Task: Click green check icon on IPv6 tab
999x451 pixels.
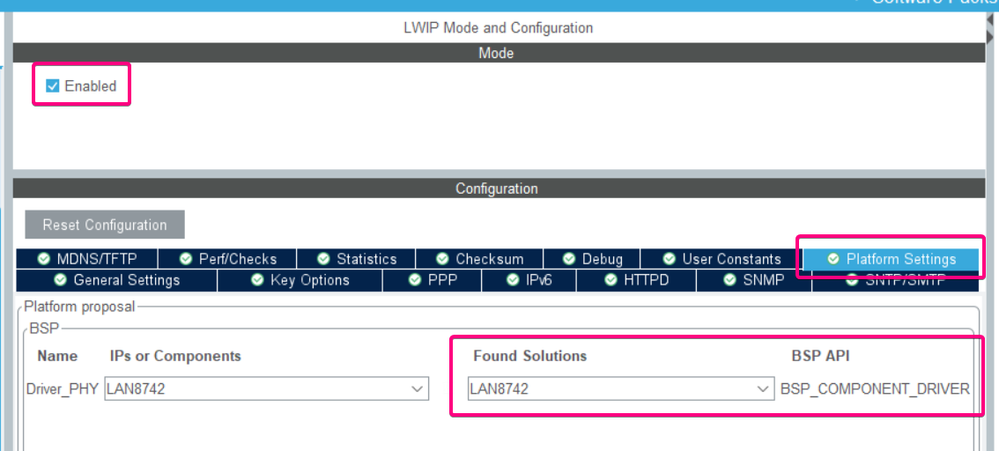Action: tap(513, 280)
